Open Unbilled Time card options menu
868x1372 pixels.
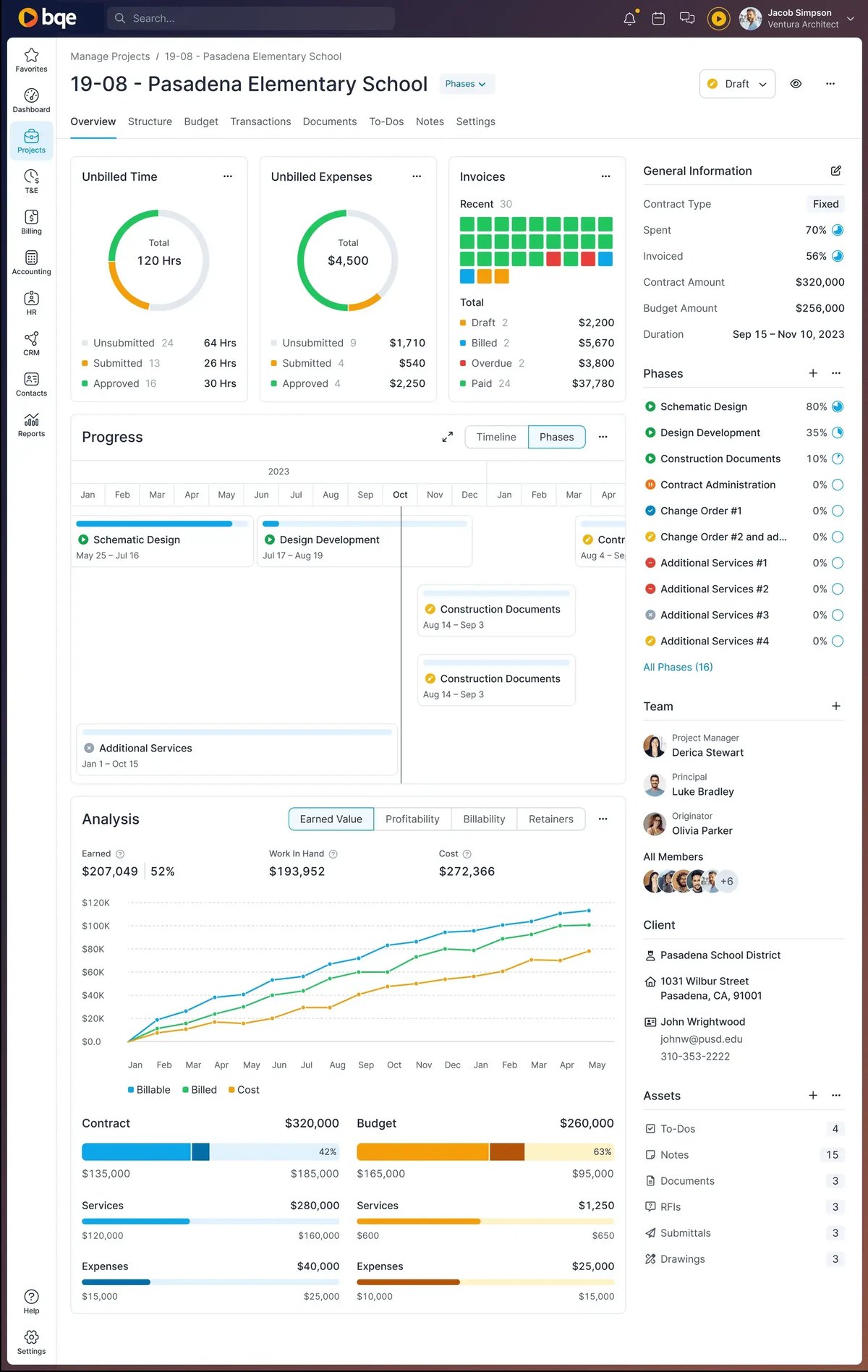[x=228, y=176]
